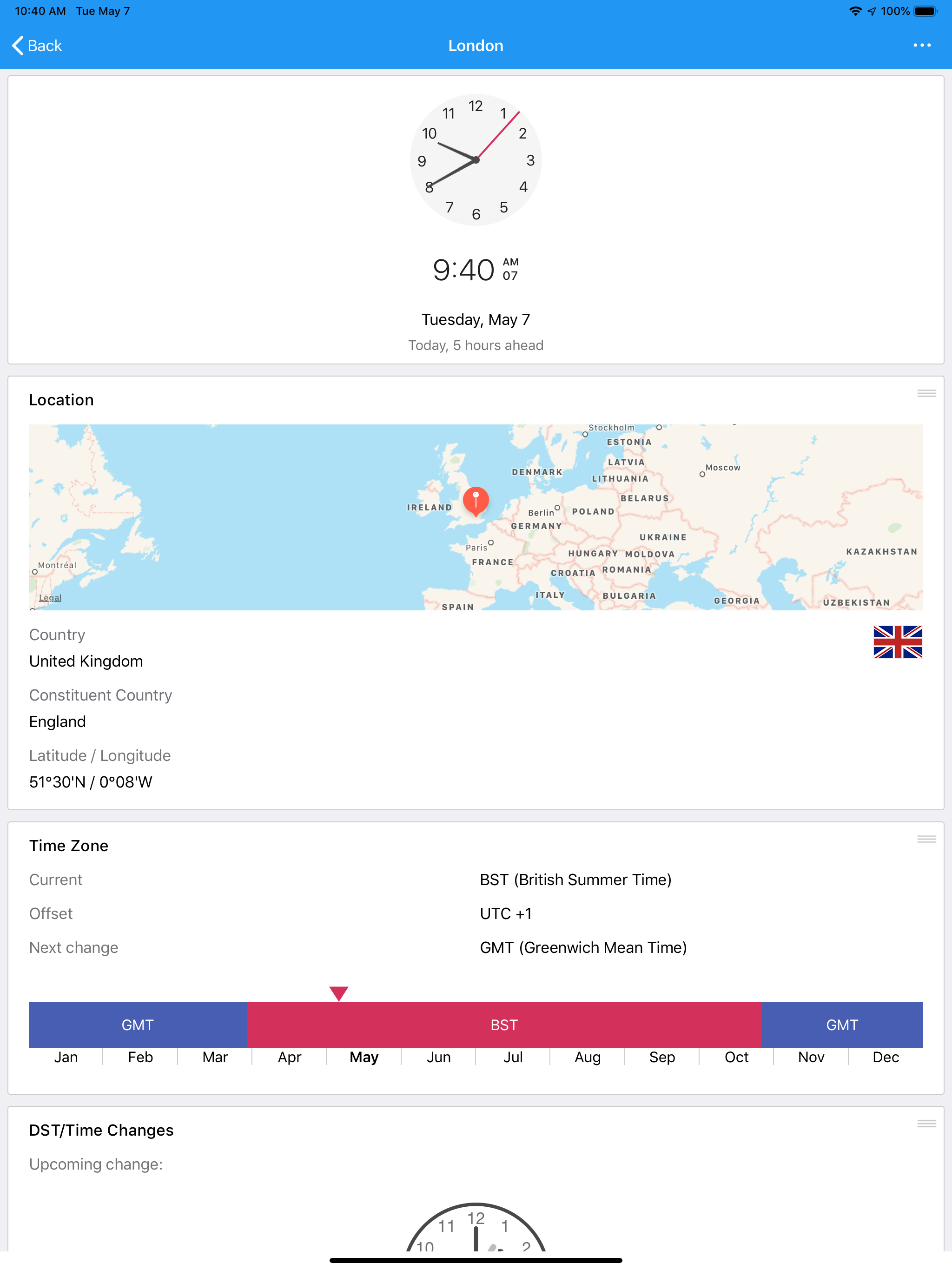The width and height of the screenshot is (952, 1270).
Task: Tap the digital time 9:40
Action: pyautogui.click(x=463, y=270)
